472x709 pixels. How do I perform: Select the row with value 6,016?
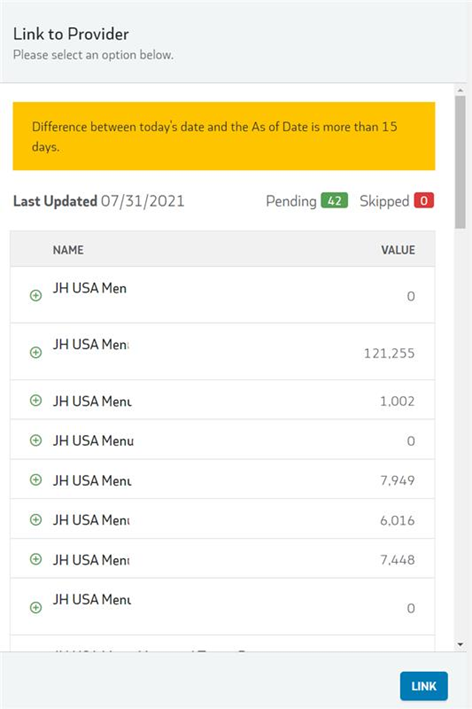click(222, 519)
